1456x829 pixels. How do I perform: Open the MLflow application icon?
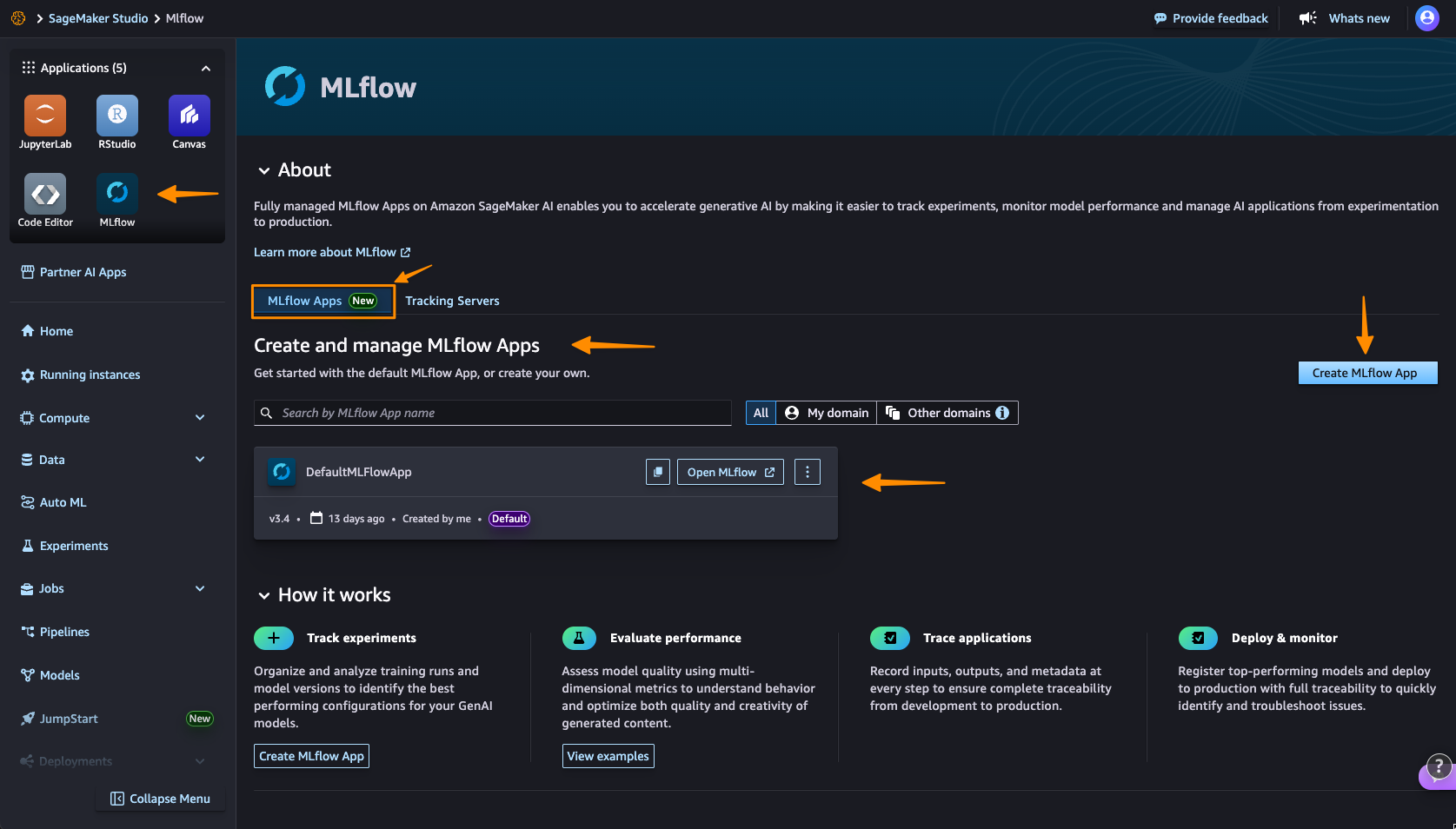[116, 193]
